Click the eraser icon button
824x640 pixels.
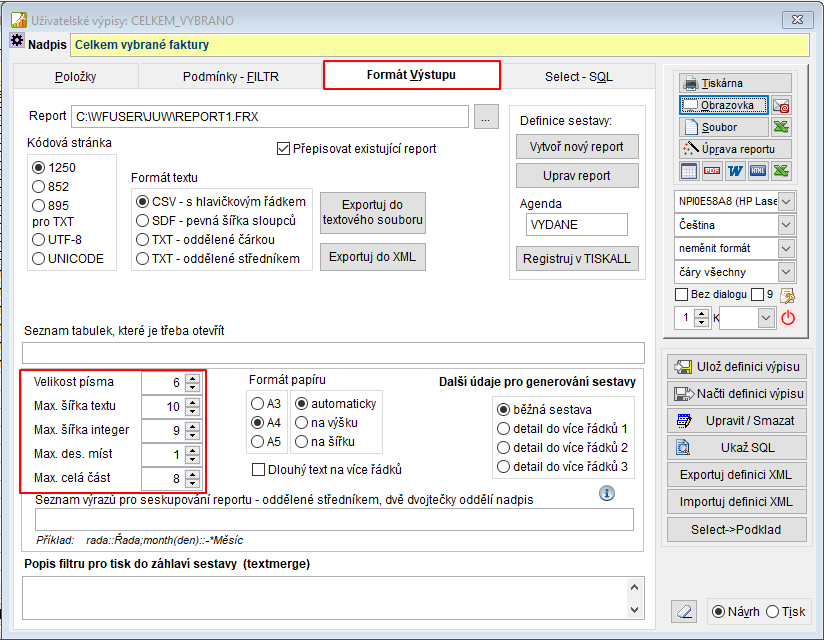click(x=684, y=612)
